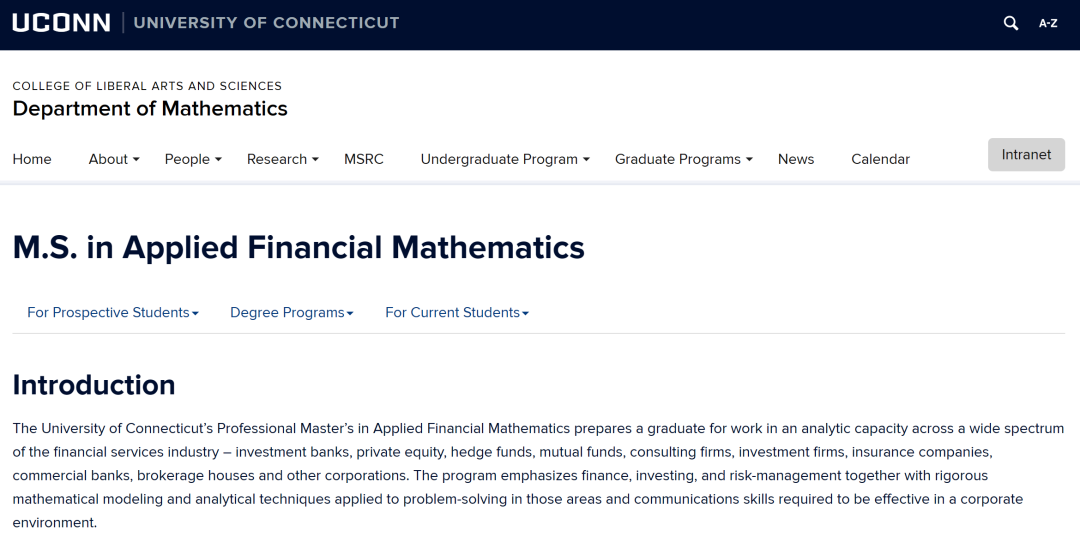Expand the About dropdown menu
This screenshot has height=537, width=1080.
pyautogui.click(x=114, y=159)
